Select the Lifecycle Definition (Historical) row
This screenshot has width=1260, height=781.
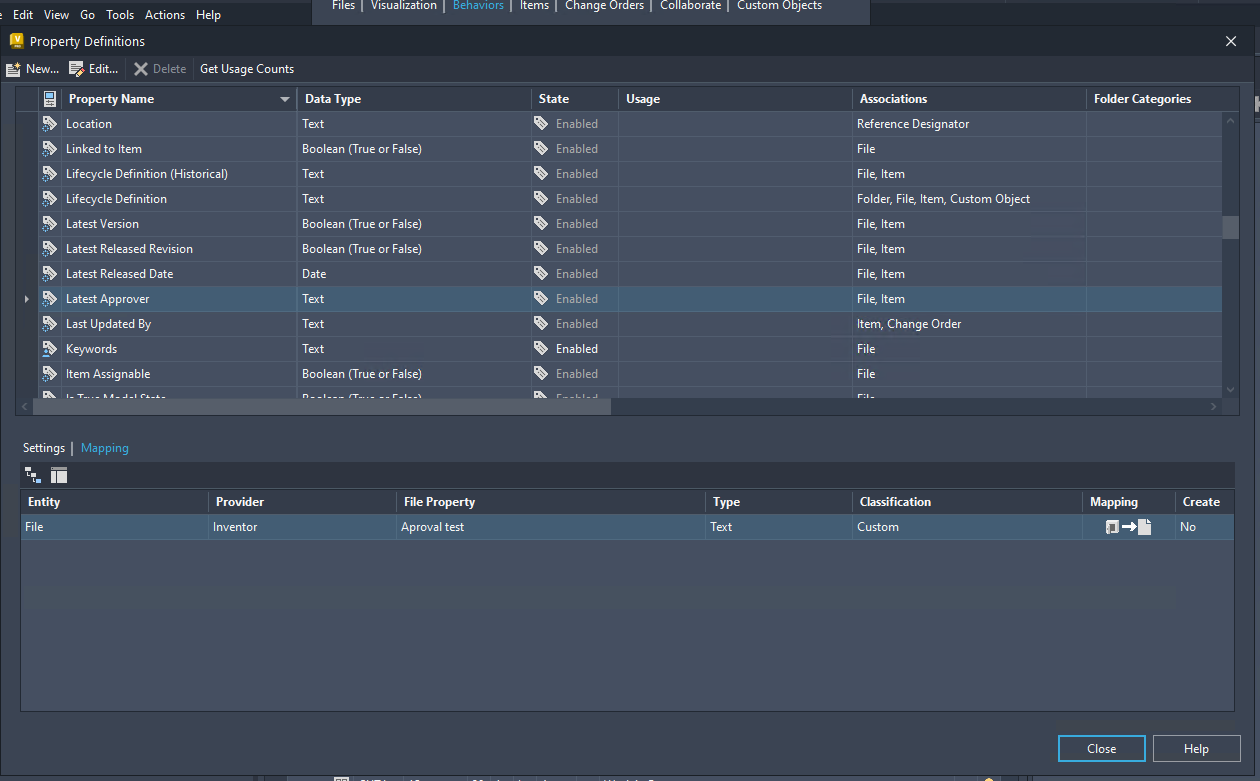click(630, 174)
